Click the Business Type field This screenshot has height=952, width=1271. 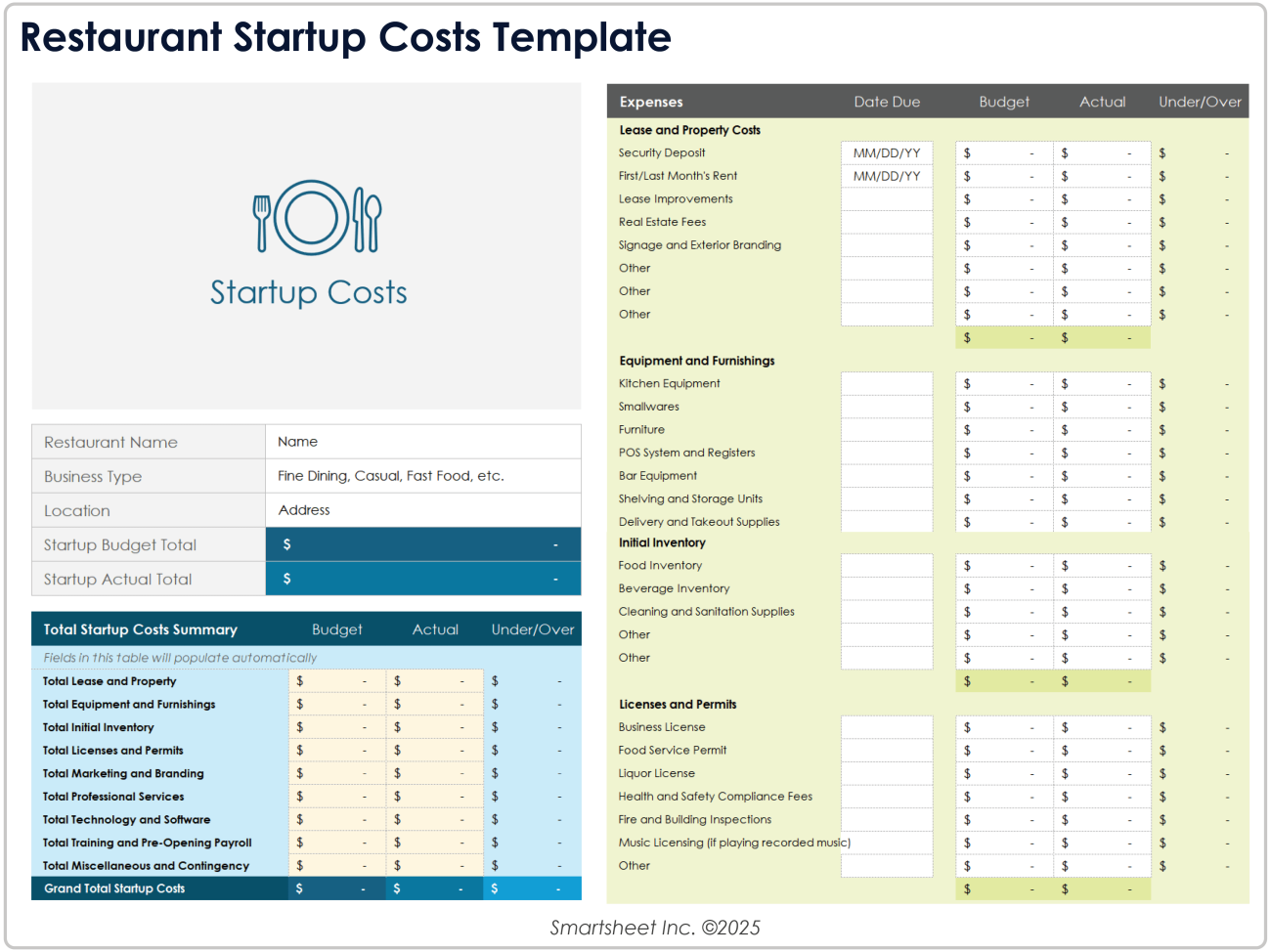[422, 476]
